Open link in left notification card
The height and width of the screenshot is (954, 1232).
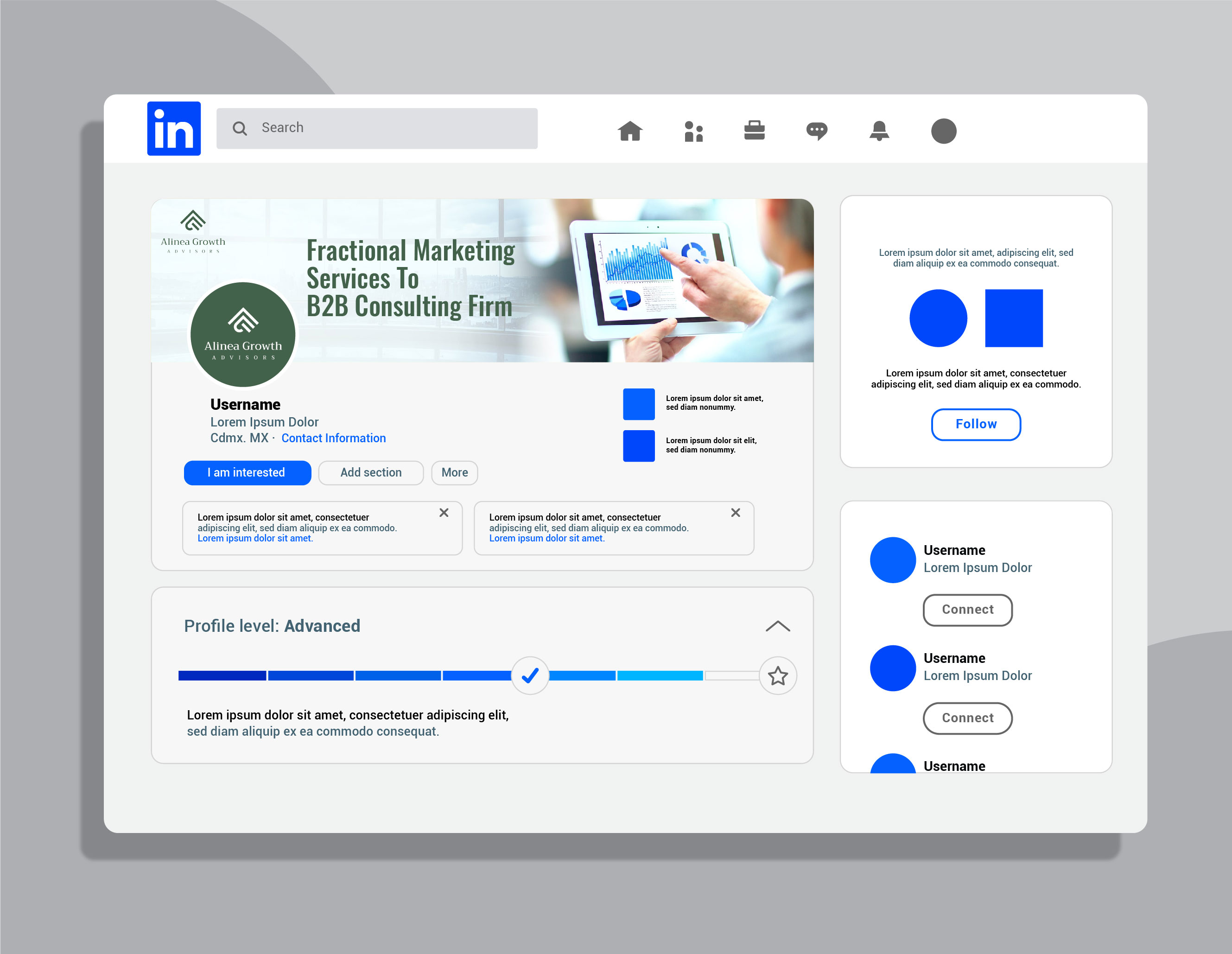click(x=255, y=538)
